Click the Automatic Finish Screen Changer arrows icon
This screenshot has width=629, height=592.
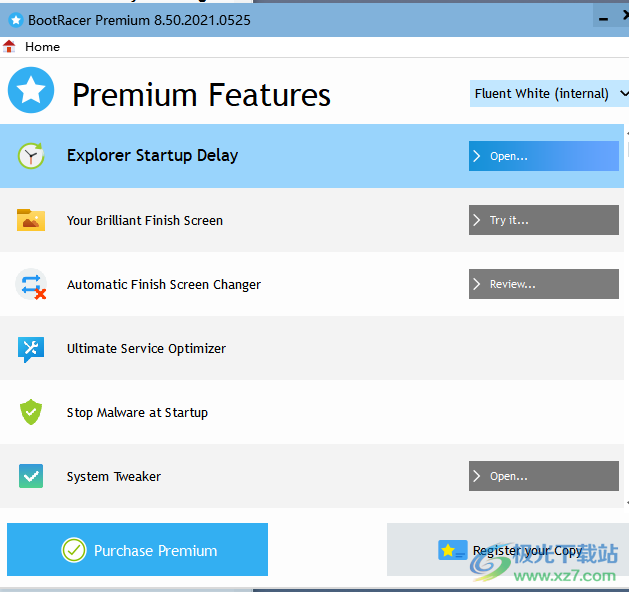click(31, 284)
